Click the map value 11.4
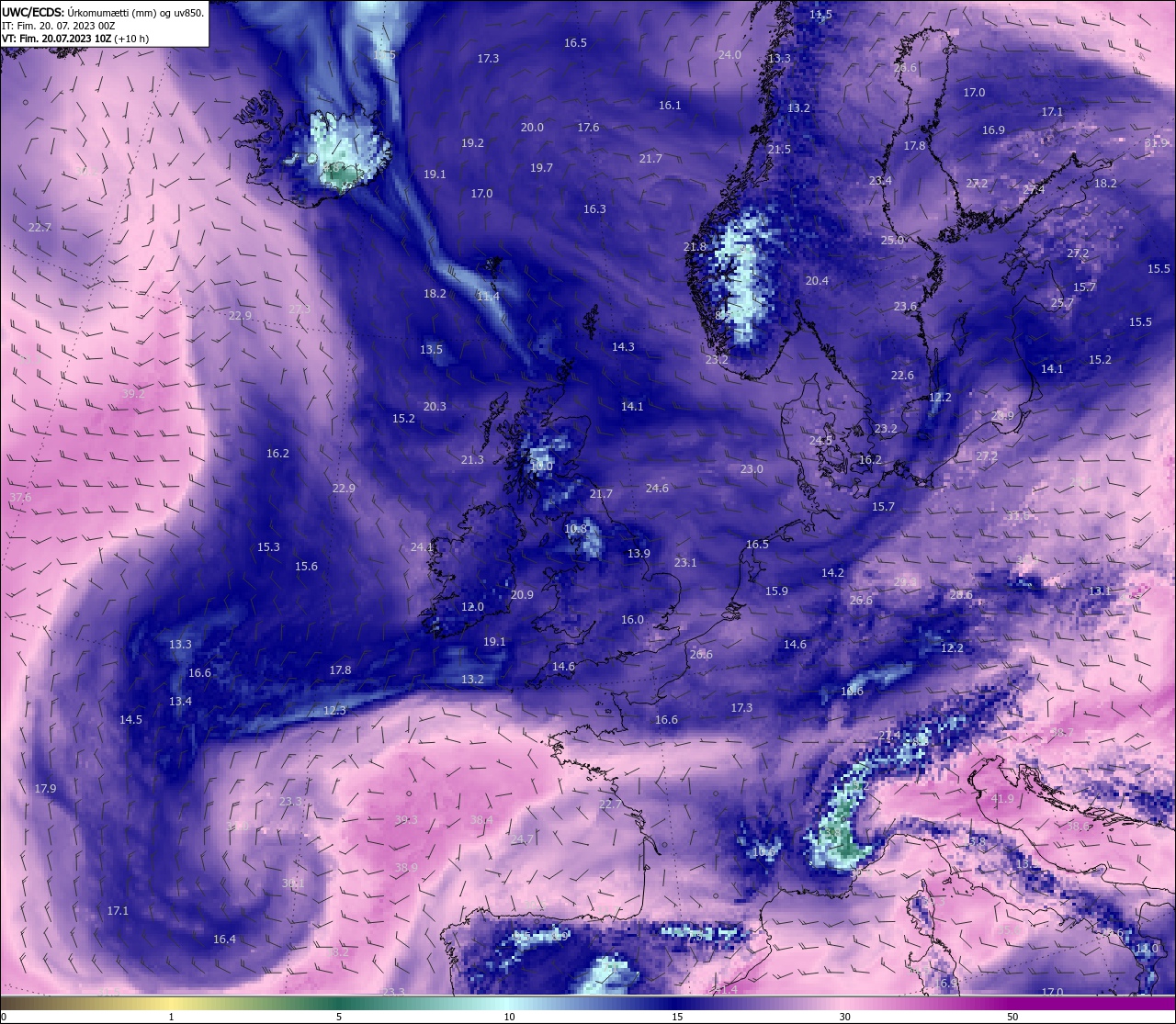 point(488,297)
